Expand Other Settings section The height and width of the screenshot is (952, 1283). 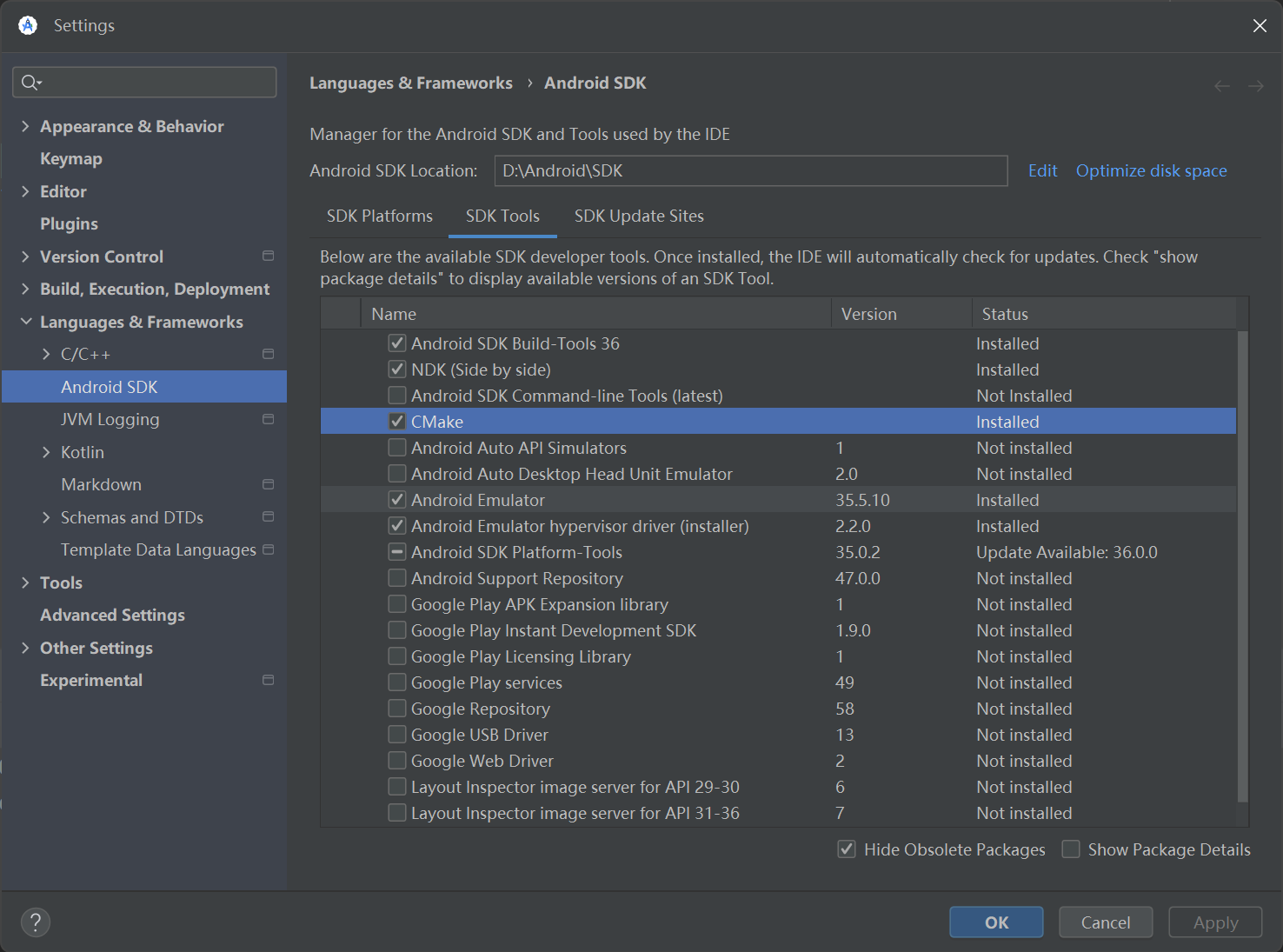pos(25,648)
